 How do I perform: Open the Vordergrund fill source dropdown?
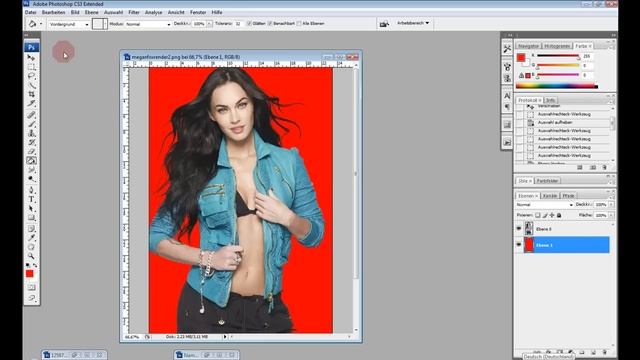coord(69,24)
